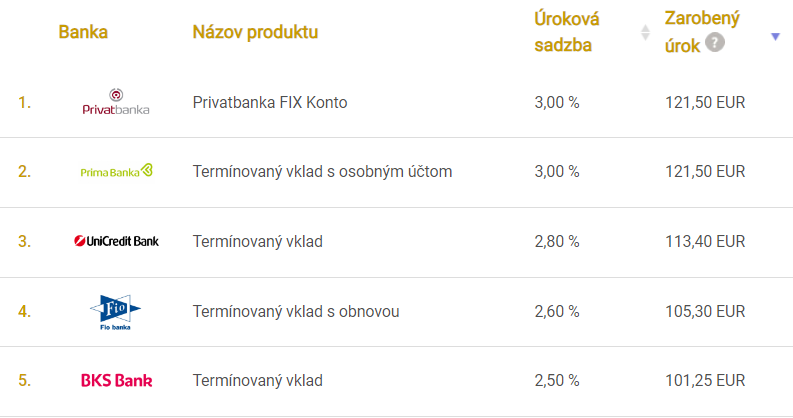This screenshot has width=793, height=418.
Task: Toggle Zarobený úrok sort arrow
Action: pos(775,37)
